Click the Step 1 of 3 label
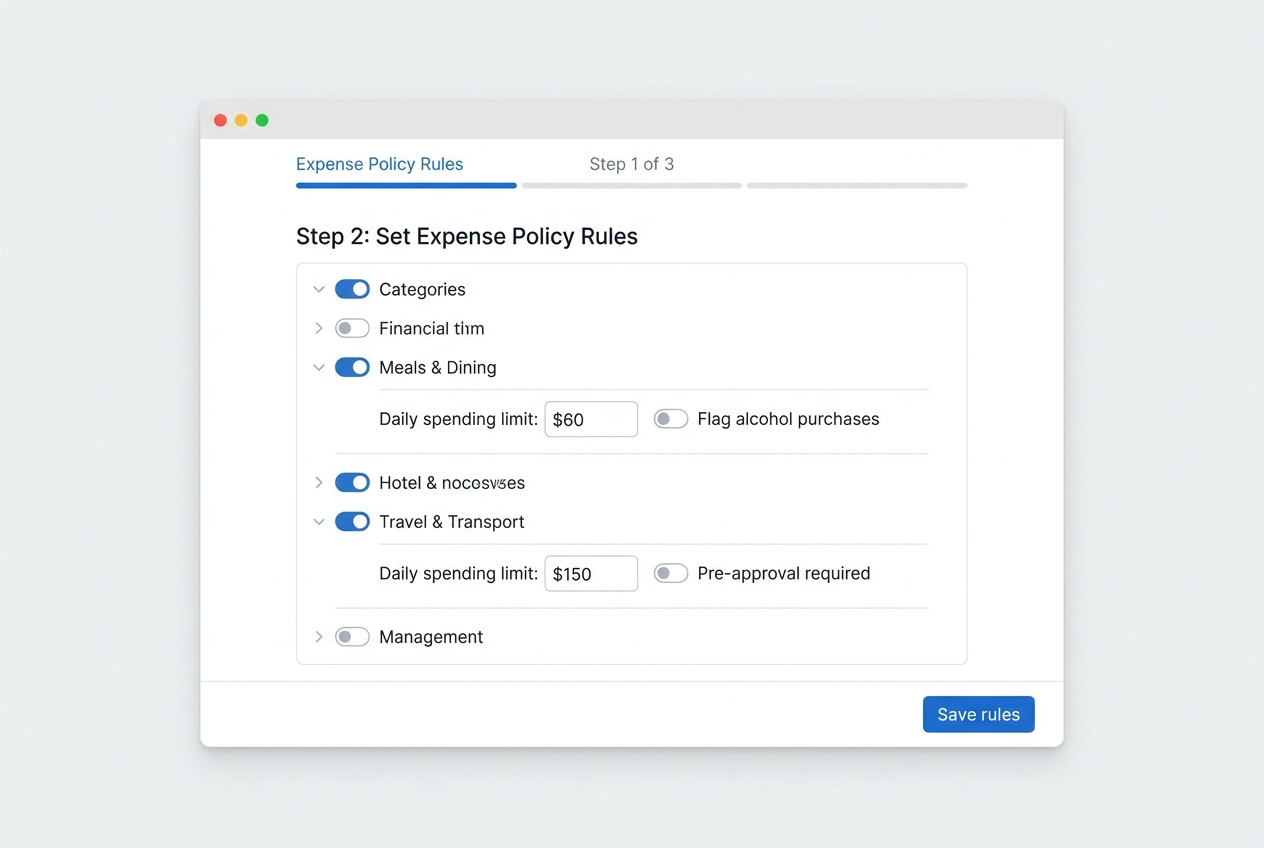The image size is (1264, 848). point(631,164)
